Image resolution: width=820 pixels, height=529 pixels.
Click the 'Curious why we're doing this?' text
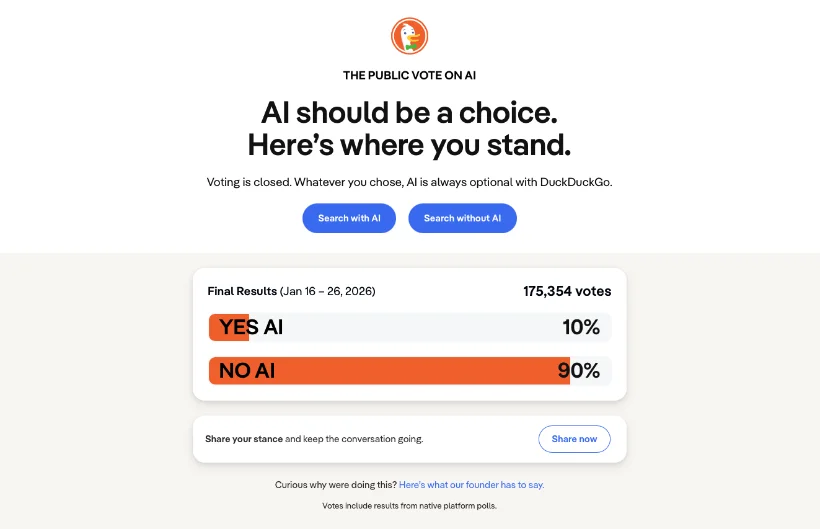coord(336,485)
